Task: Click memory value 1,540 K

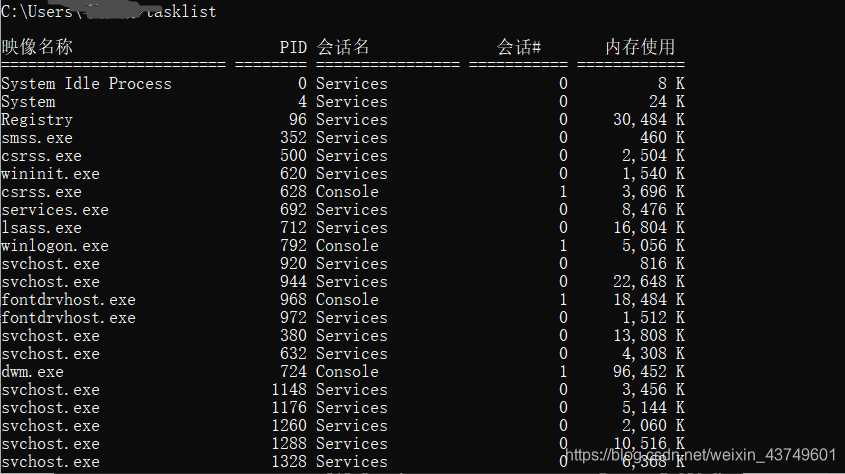Action: click(x=653, y=173)
